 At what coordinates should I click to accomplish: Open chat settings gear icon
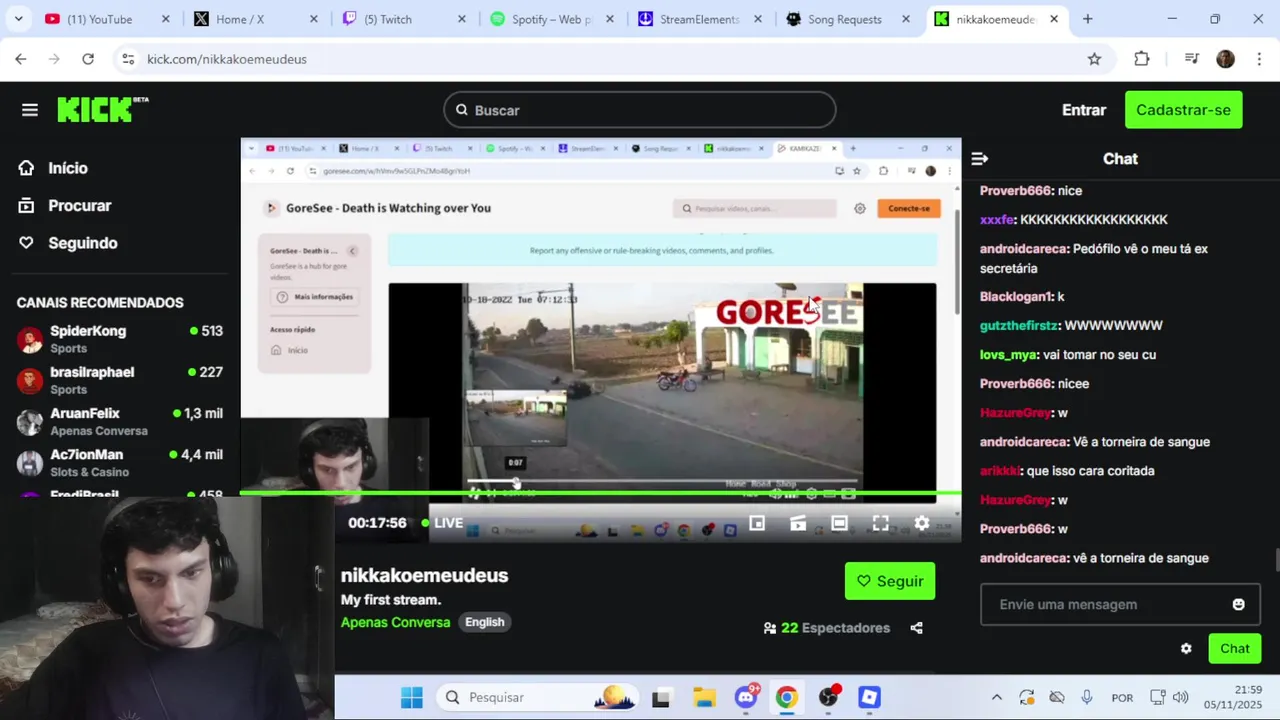pyautogui.click(x=1186, y=648)
